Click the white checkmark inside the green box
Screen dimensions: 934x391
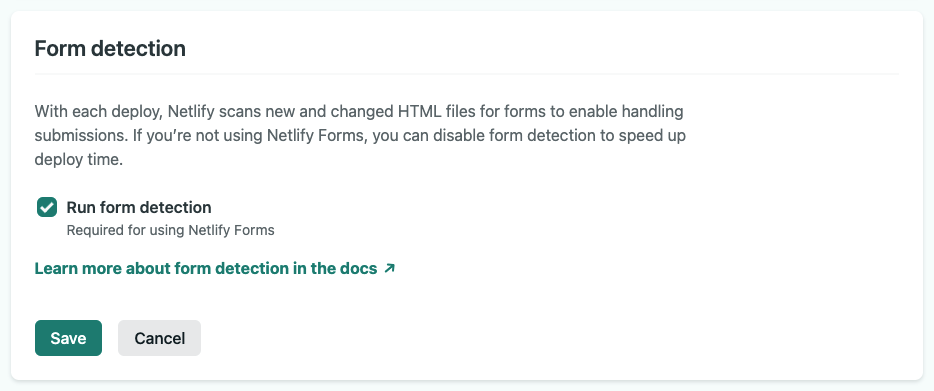tap(46, 207)
